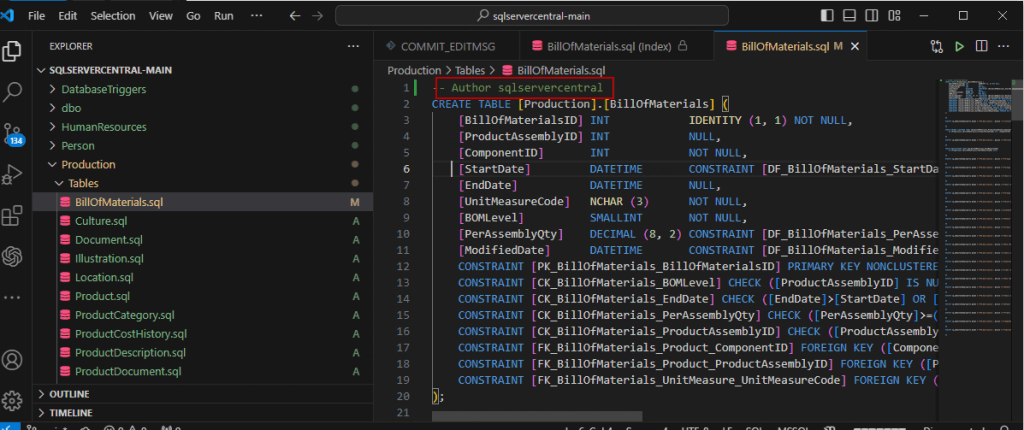Open the Accounts menu icon

pos(14,360)
